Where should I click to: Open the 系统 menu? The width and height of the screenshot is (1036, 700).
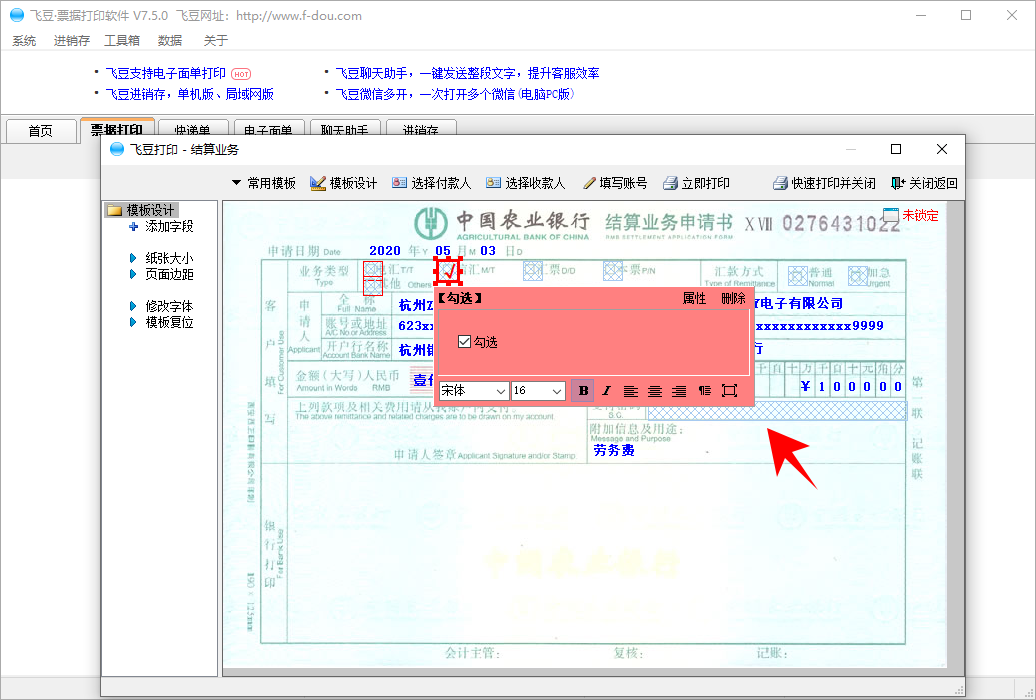(x=24, y=41)
